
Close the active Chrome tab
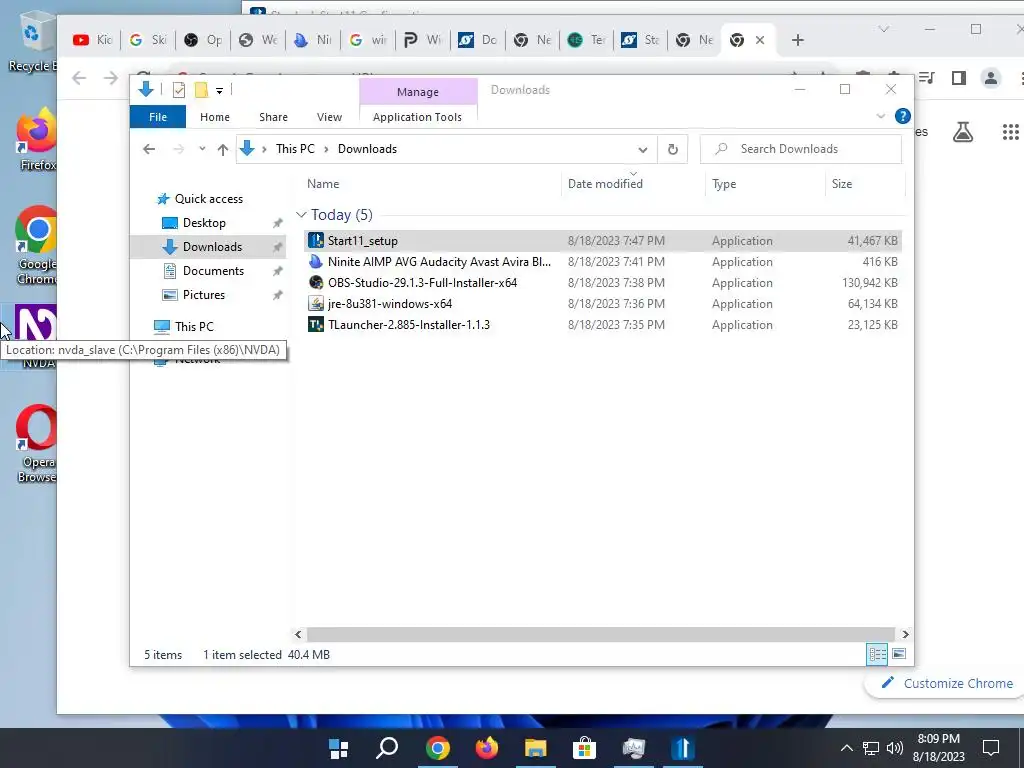tap(760, 40)
